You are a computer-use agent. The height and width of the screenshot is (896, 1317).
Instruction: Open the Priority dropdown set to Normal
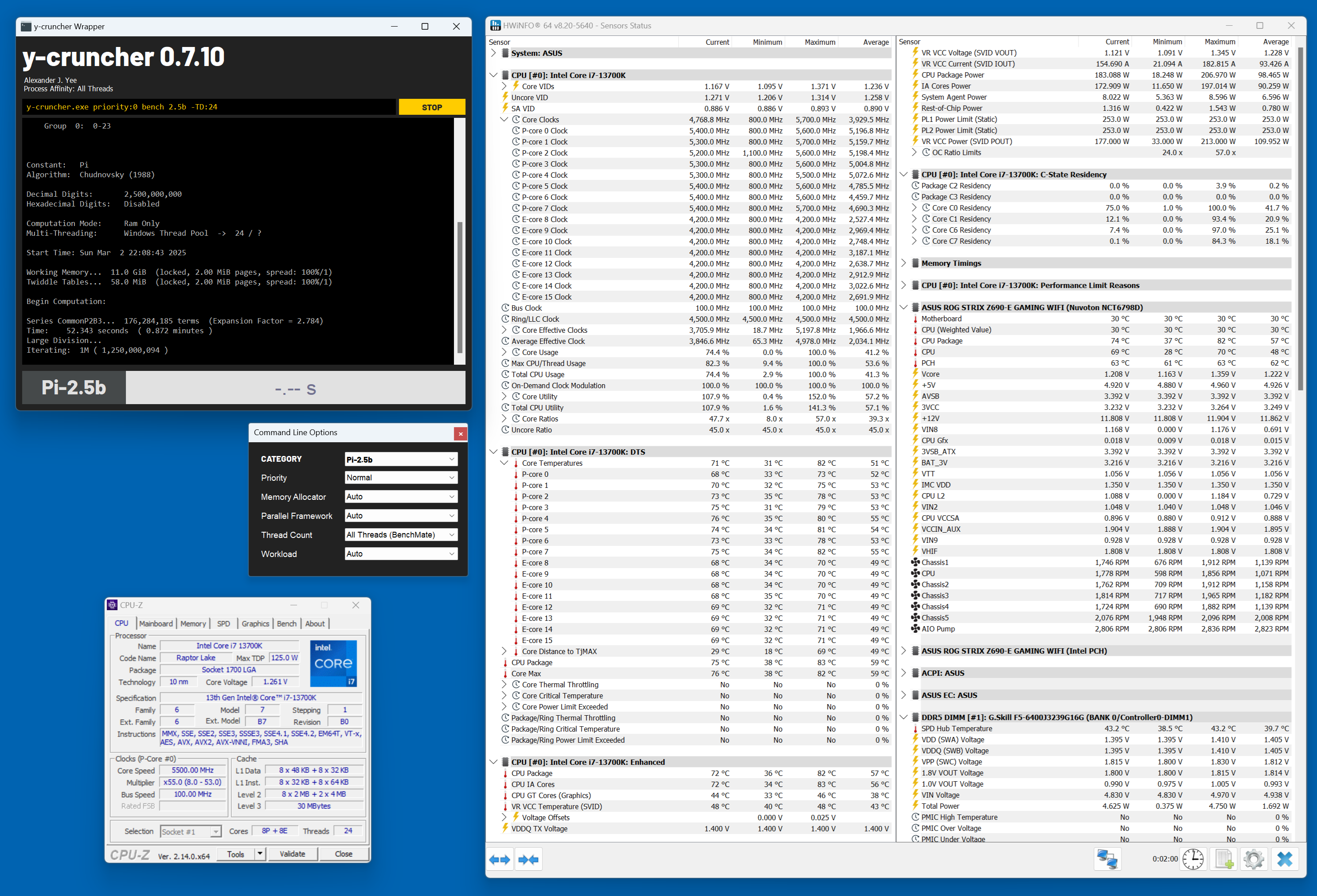[x=401, y=477]
